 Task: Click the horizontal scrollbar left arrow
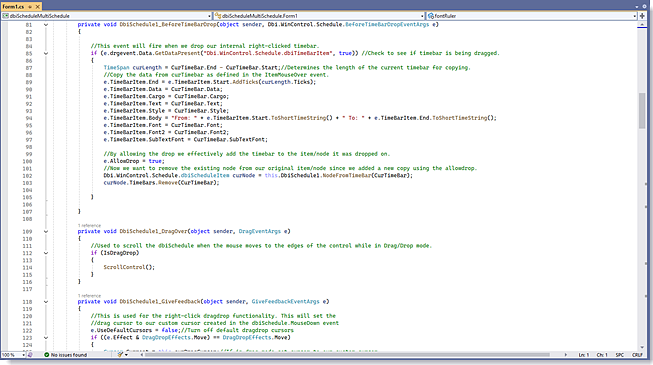(x=142, y=355)
